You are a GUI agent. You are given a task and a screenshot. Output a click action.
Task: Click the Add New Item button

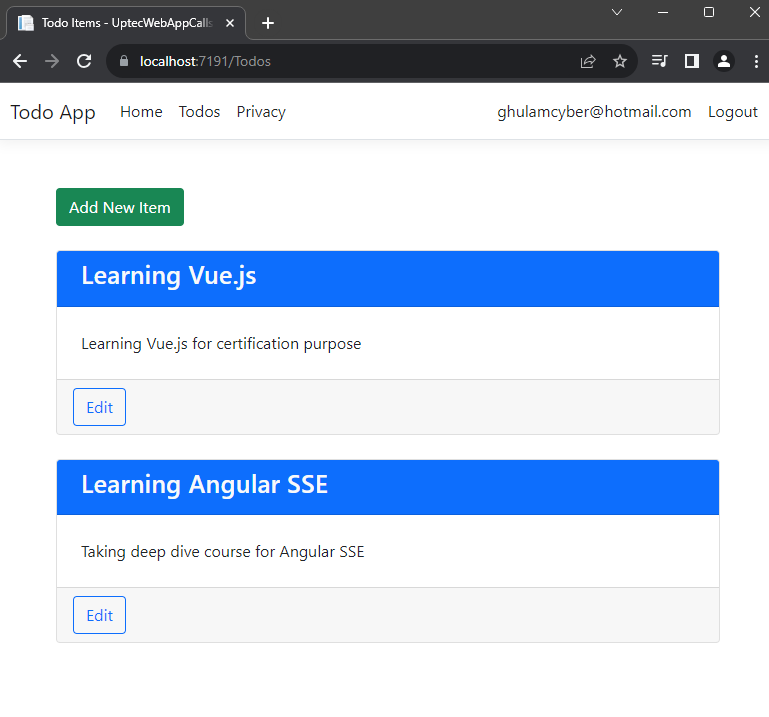tap(120, 207)
